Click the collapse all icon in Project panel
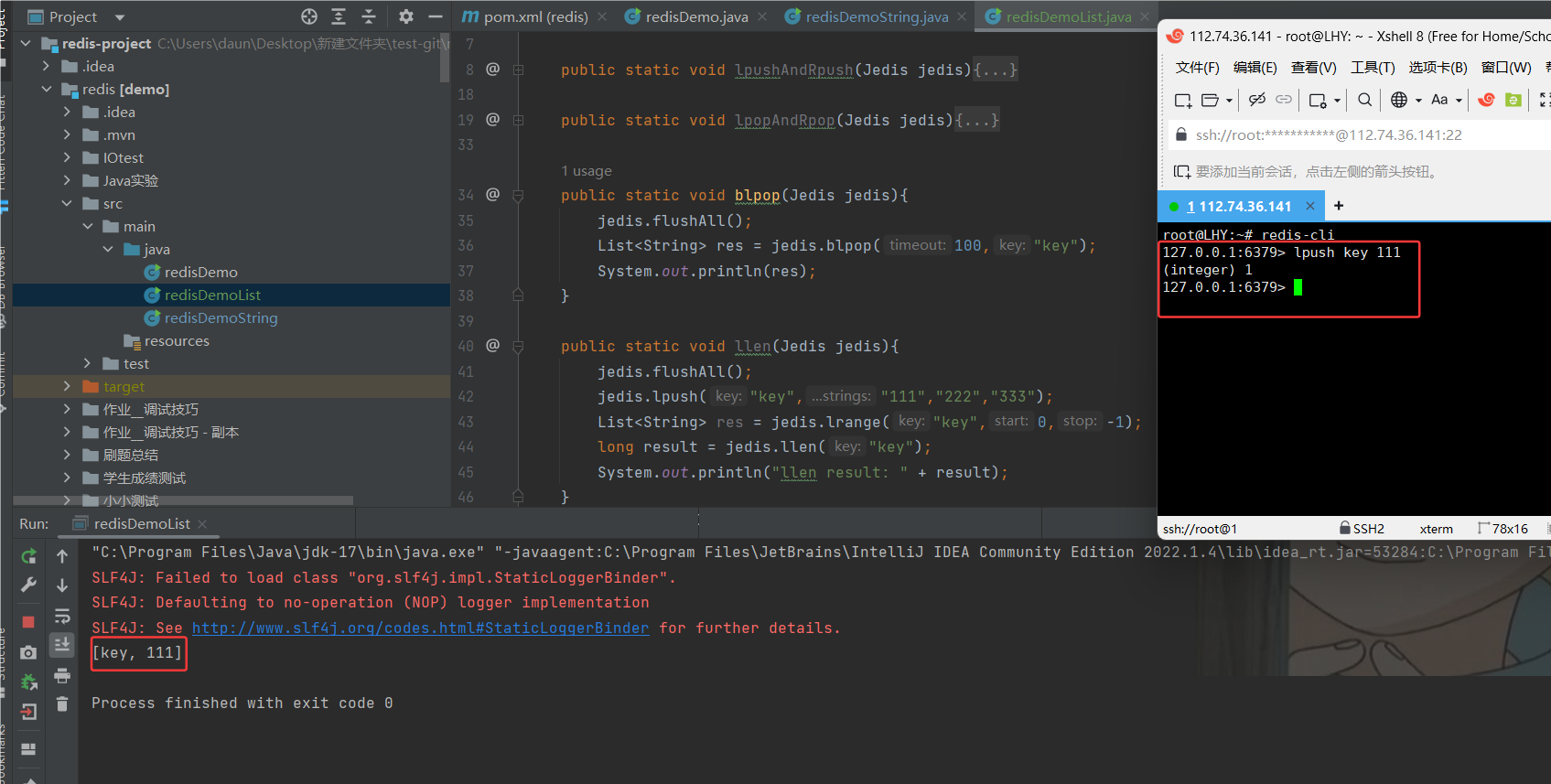This screenshot has width=1551, height=784. coord(369,16)
